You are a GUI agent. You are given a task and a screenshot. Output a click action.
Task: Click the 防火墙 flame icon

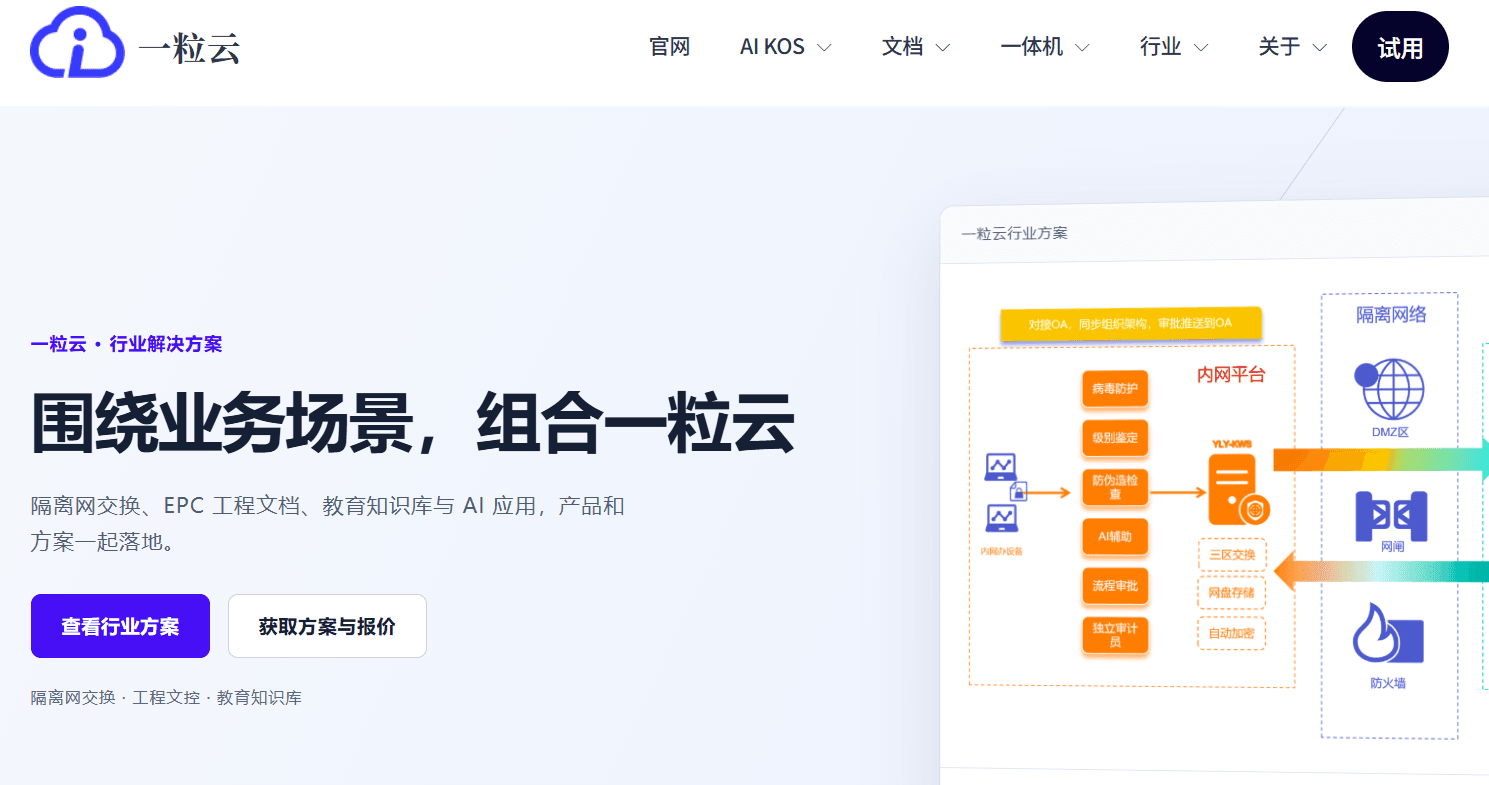pos(1388,635)
